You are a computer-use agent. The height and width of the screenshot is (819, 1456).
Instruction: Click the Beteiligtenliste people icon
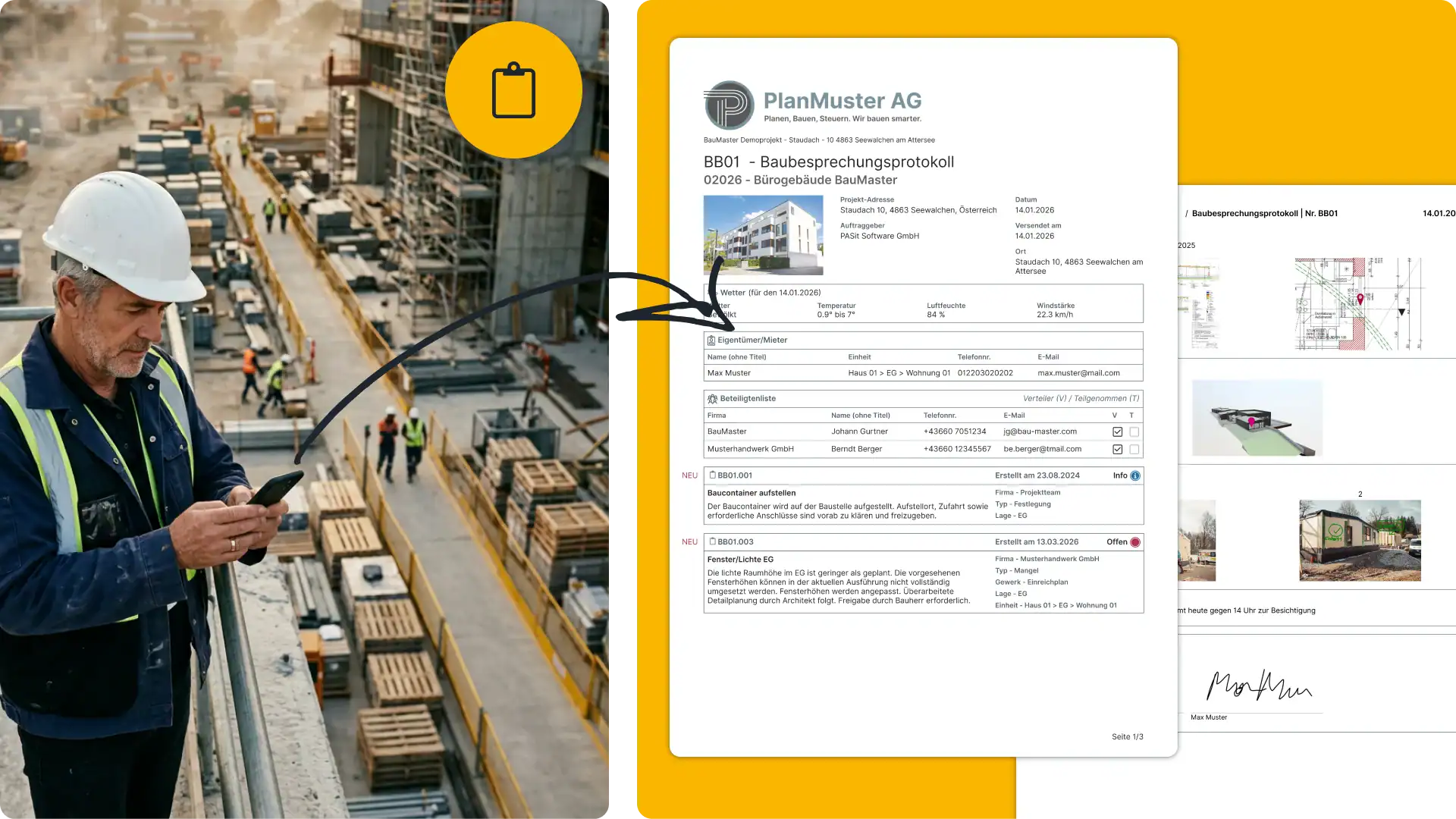click(712, 399)
